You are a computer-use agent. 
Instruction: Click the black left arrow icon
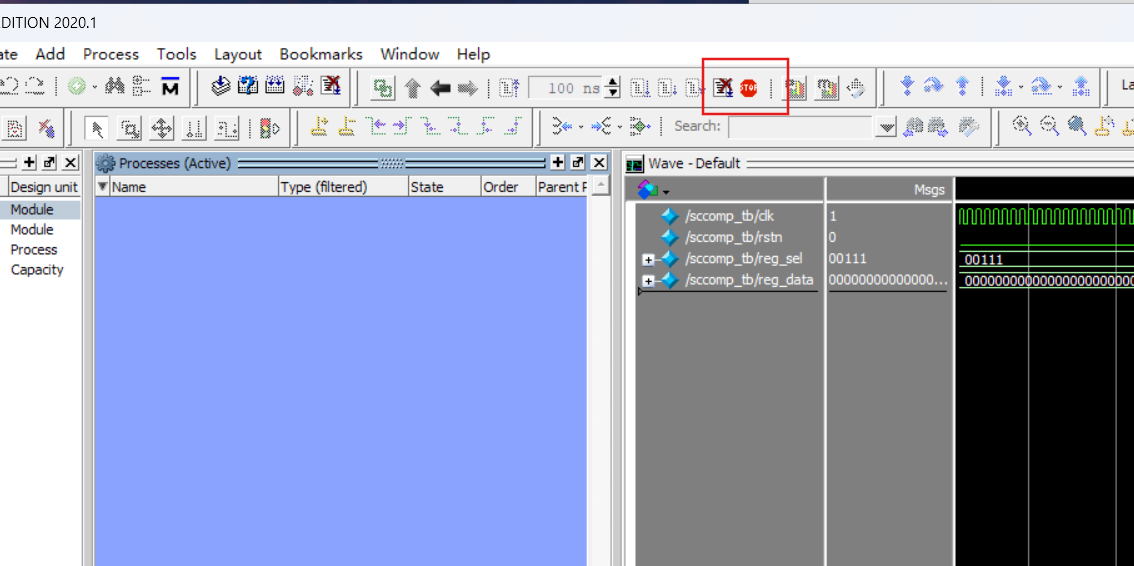(x=440, y=88)
